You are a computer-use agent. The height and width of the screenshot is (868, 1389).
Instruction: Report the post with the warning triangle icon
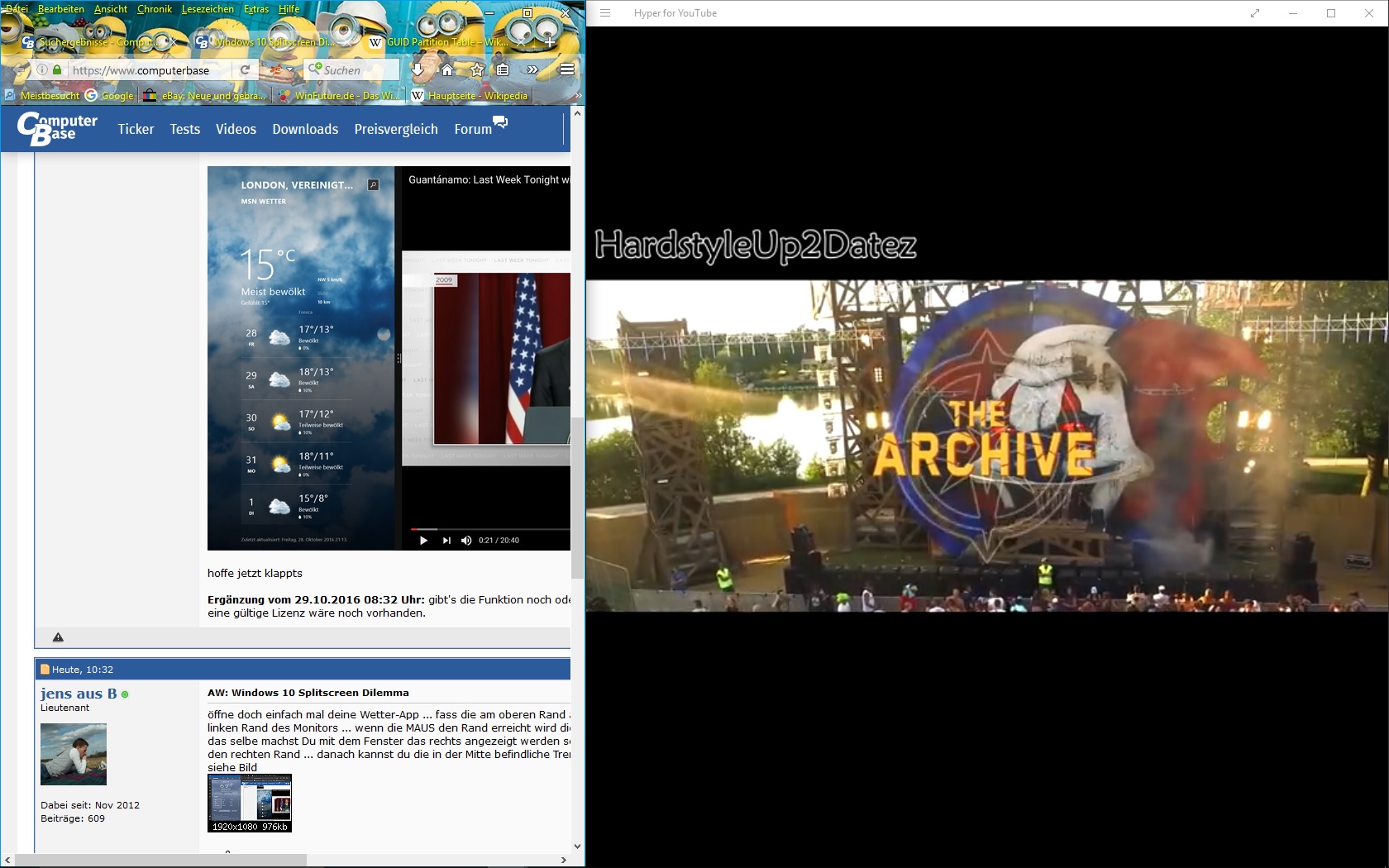click(58, 637)
